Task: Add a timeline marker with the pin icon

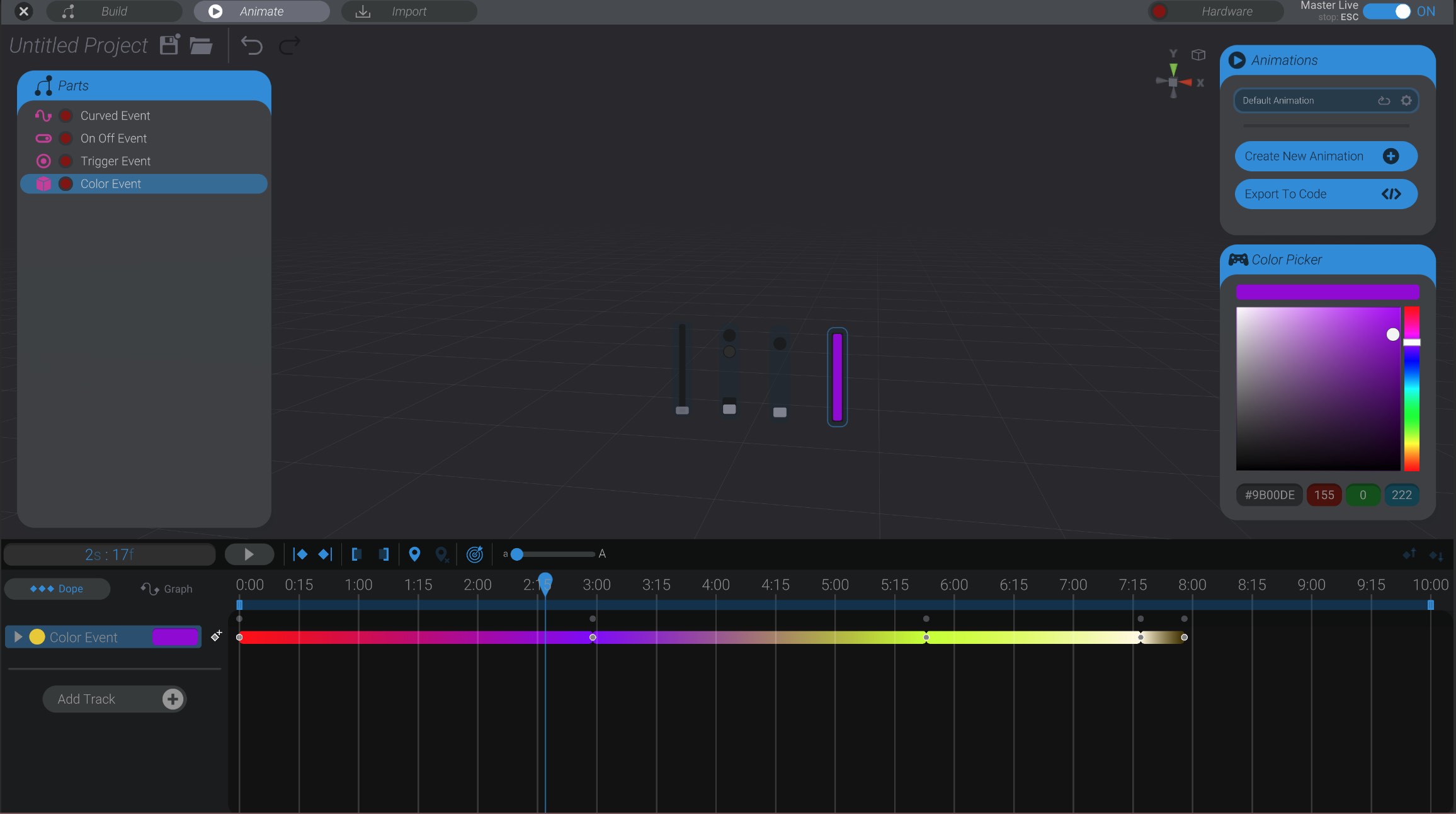Action: [x=414, y=554]
